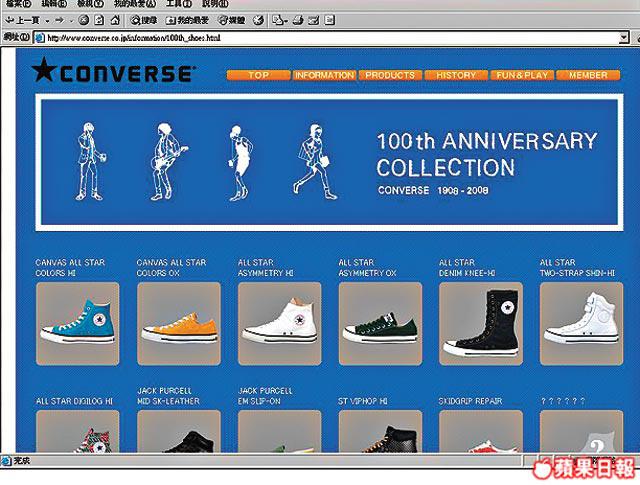Click the running figure with bag in banner
This screenshot has height=485, width=640.
click(x=315, y=162)
